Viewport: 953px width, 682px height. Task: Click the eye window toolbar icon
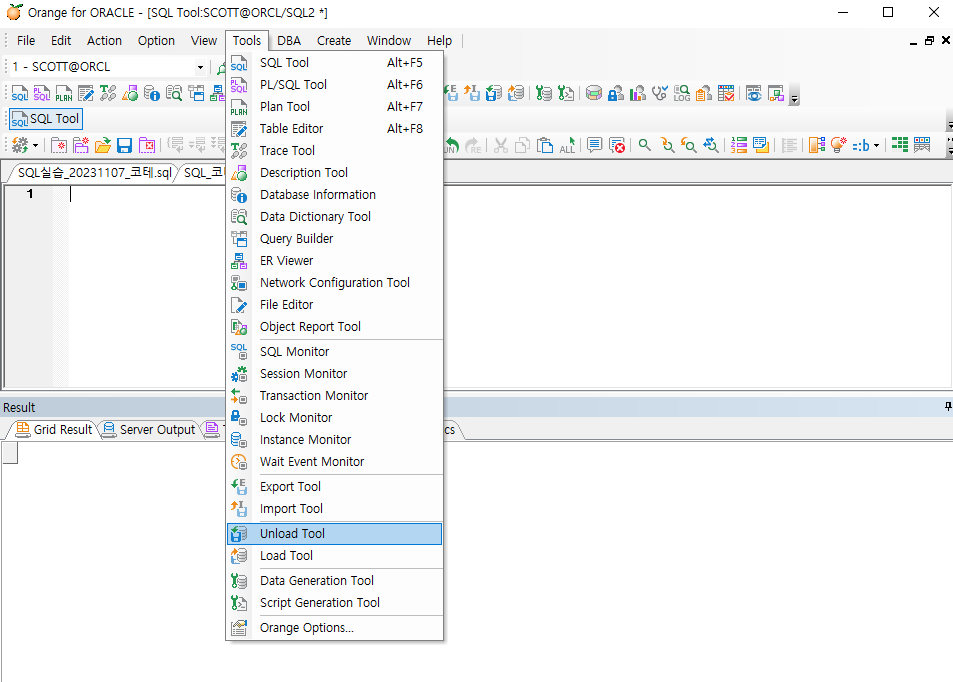754,93
